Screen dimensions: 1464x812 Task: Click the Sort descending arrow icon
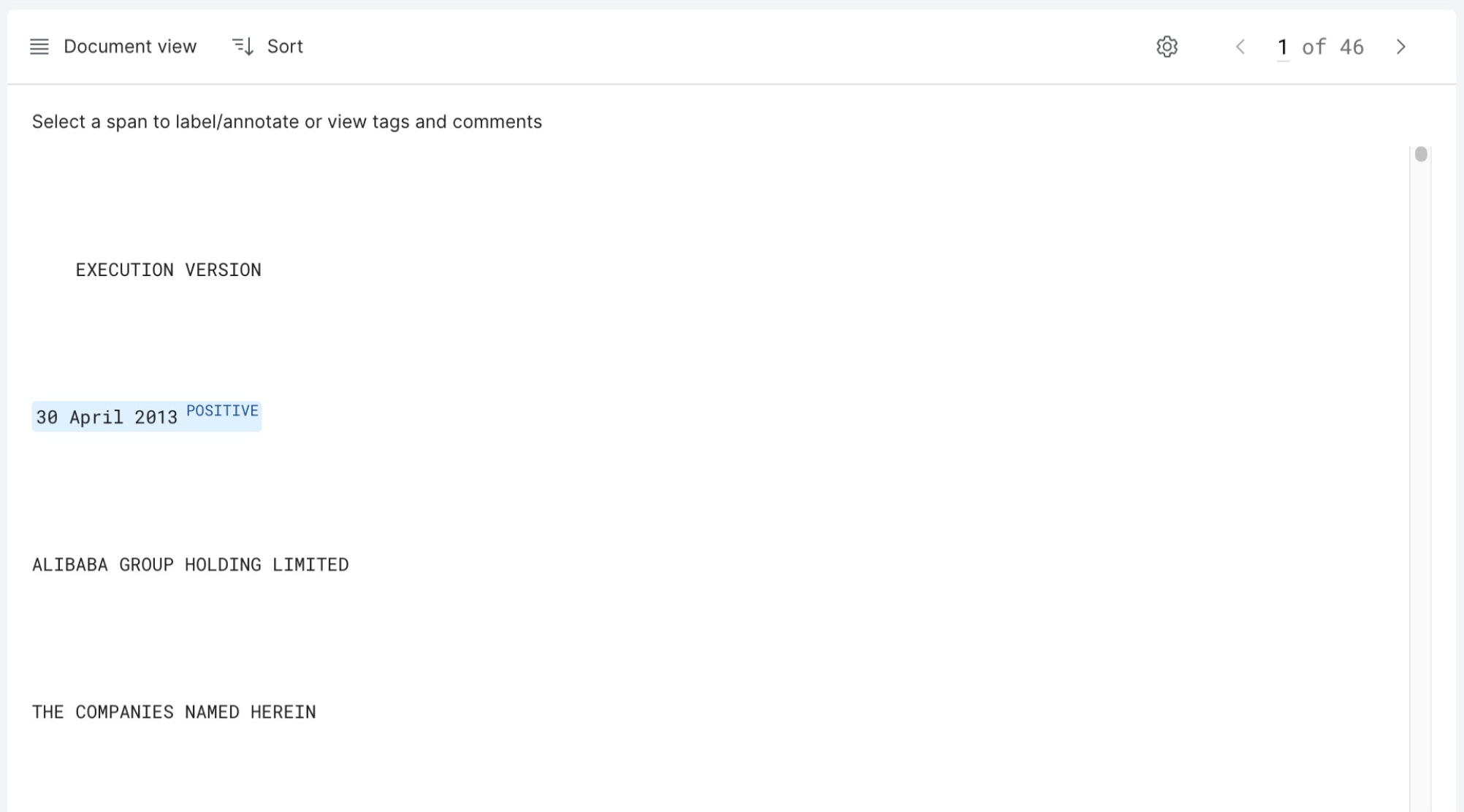pyautogui.click(x=243, y=47)
